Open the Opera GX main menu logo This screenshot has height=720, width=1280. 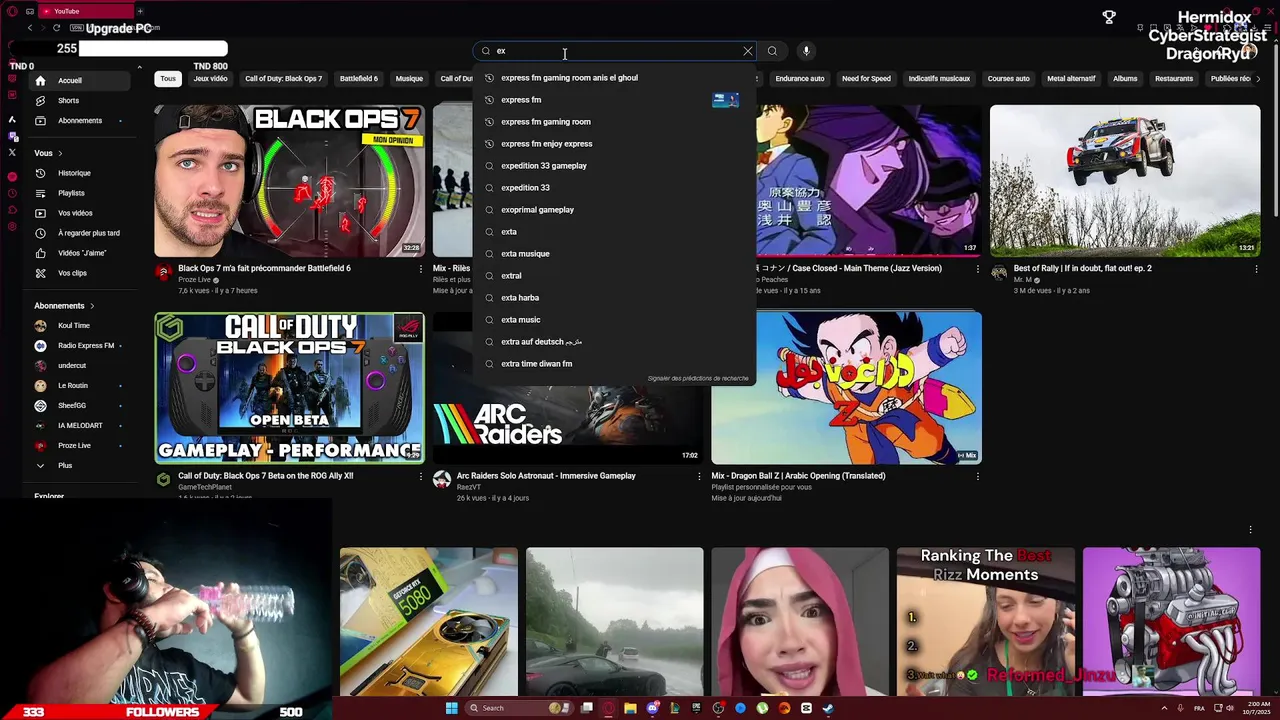click(12, 11)
